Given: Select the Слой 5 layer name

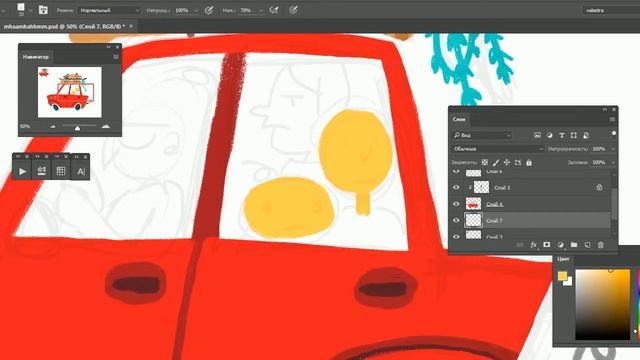Looking at the screenshot, I should pos(502,188).
